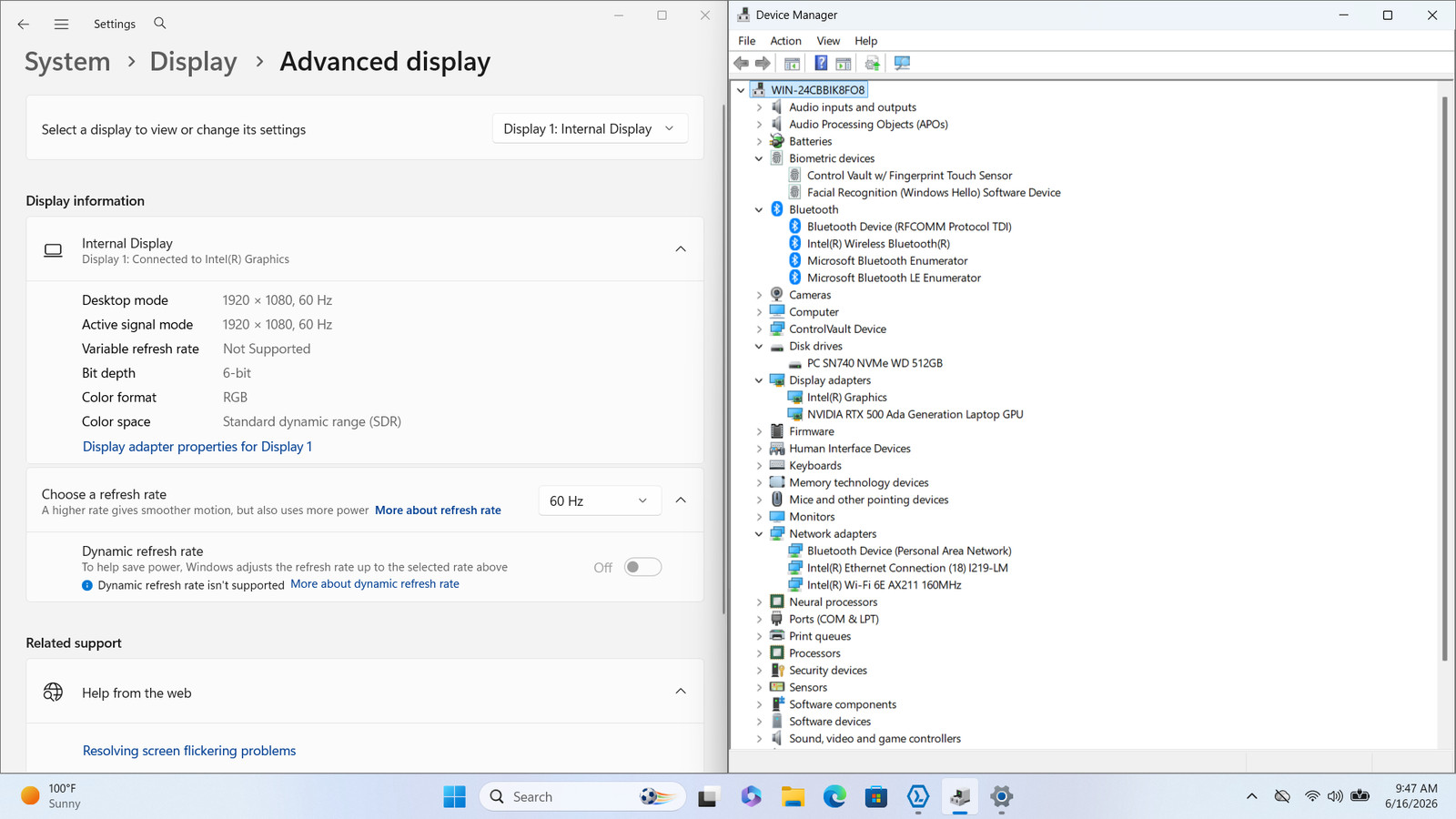
Task: Open File Explorer from the taskbar
Action: (x=793, y=796)
